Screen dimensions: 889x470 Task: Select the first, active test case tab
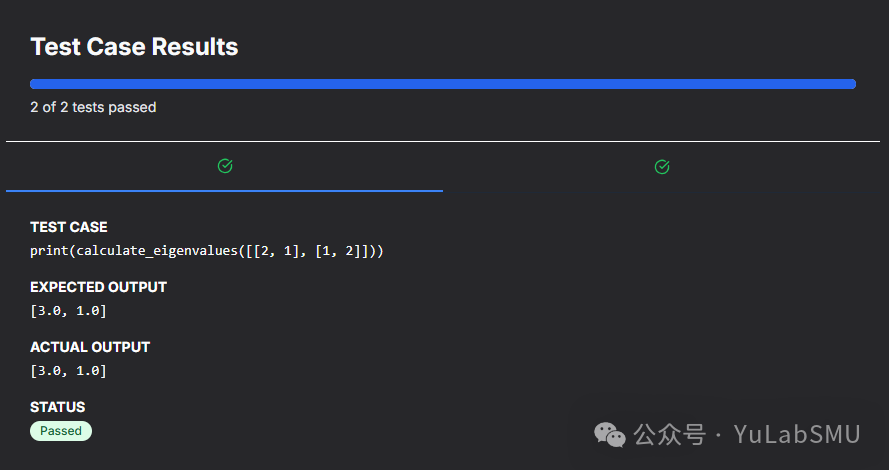click(x=224, y=166)
